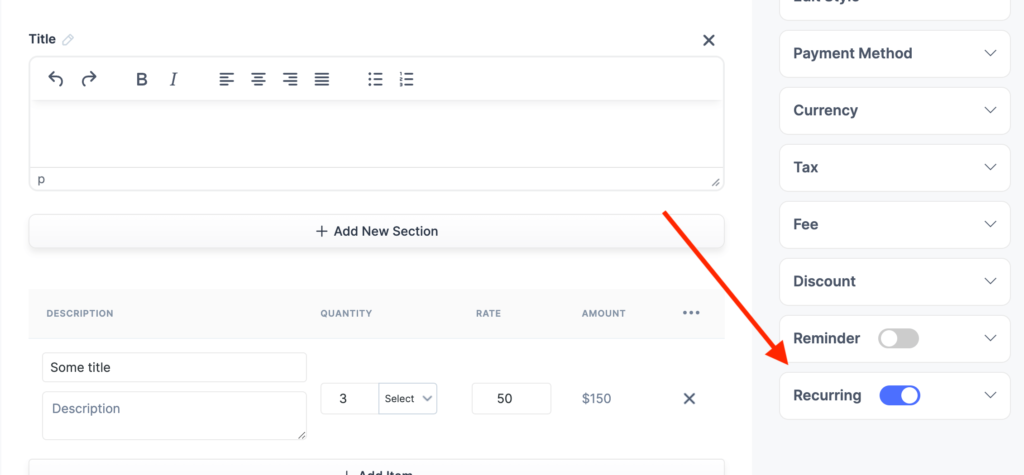Insert a bulleted list

tap(375, 80)
